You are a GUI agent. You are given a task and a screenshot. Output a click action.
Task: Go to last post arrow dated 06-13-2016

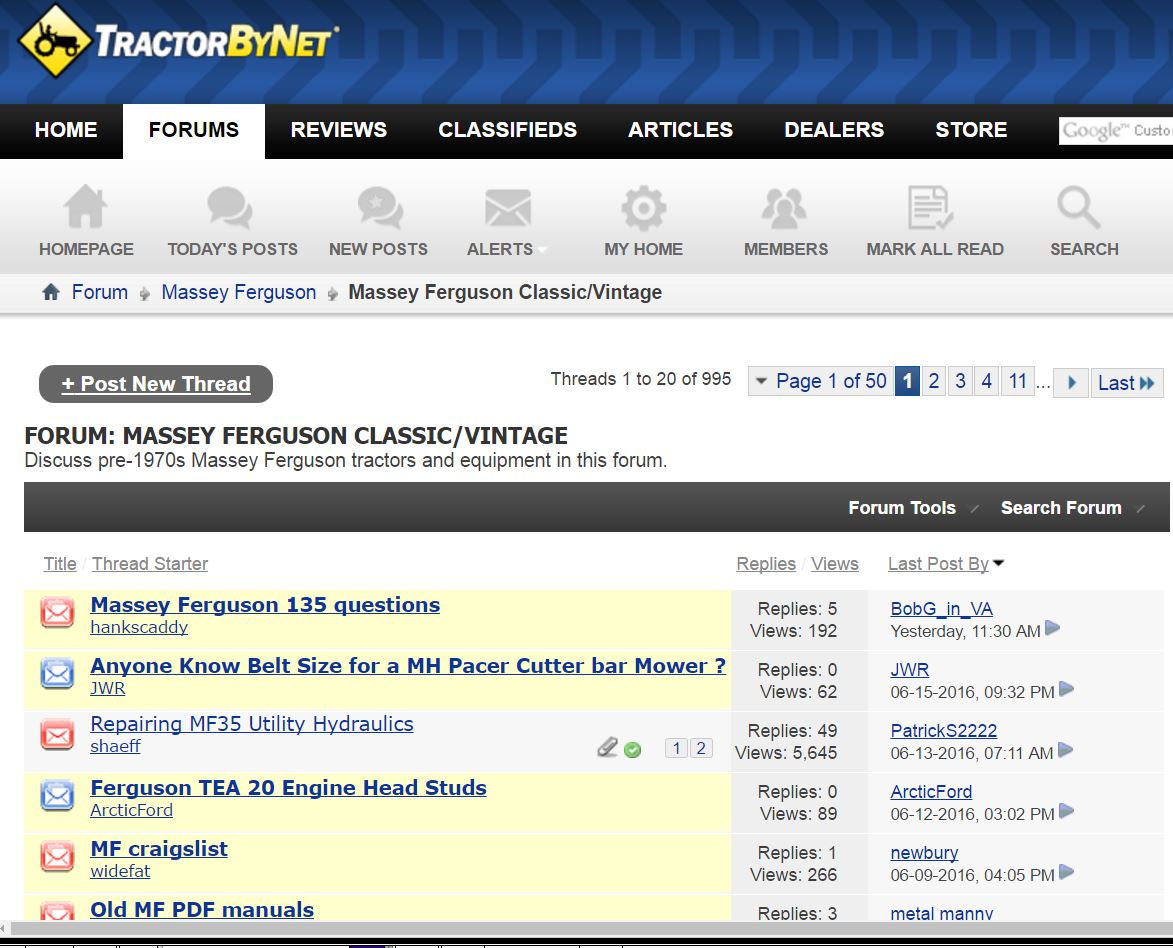tap(1066, 750)
